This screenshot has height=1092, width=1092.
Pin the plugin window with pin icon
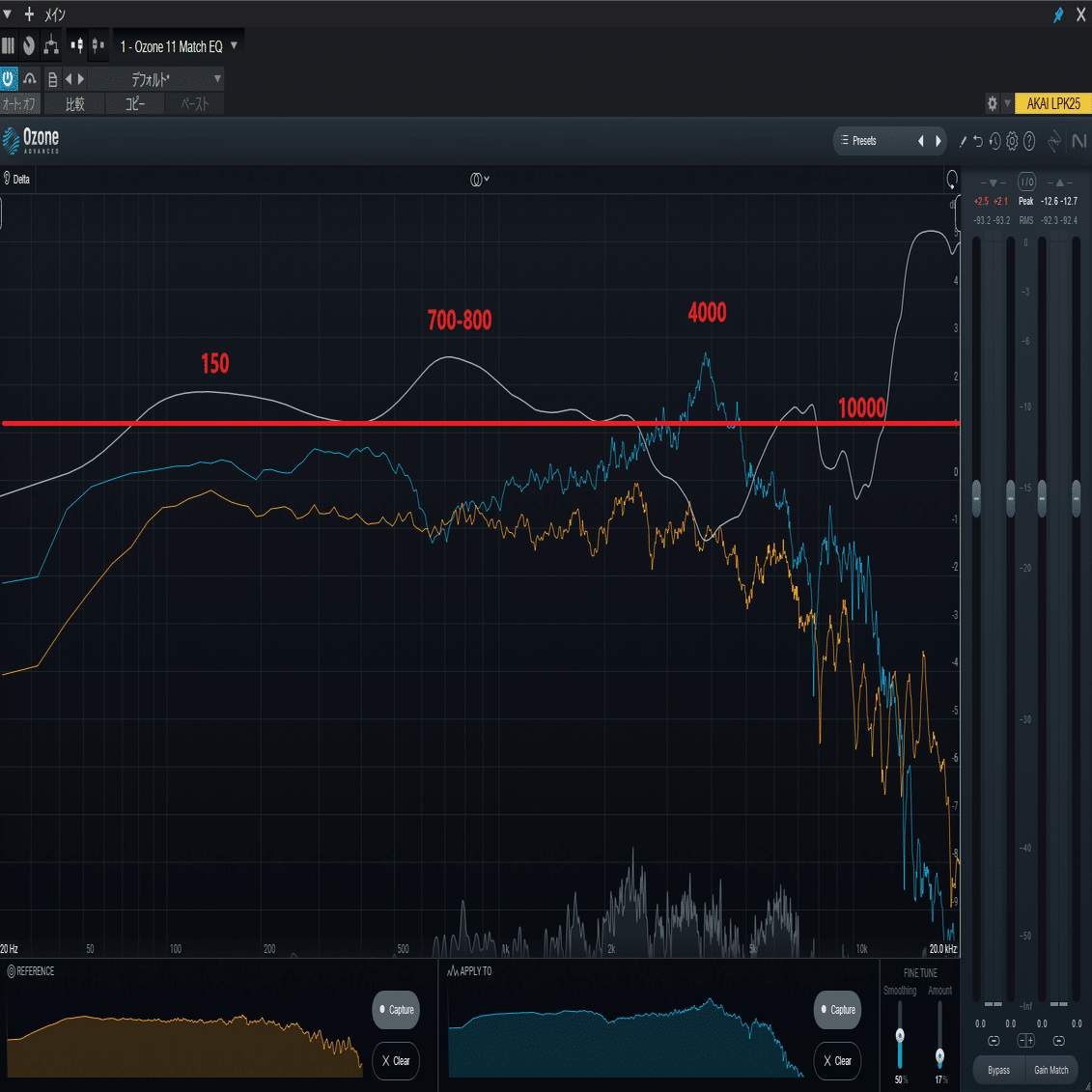(x=1058, y=14)
